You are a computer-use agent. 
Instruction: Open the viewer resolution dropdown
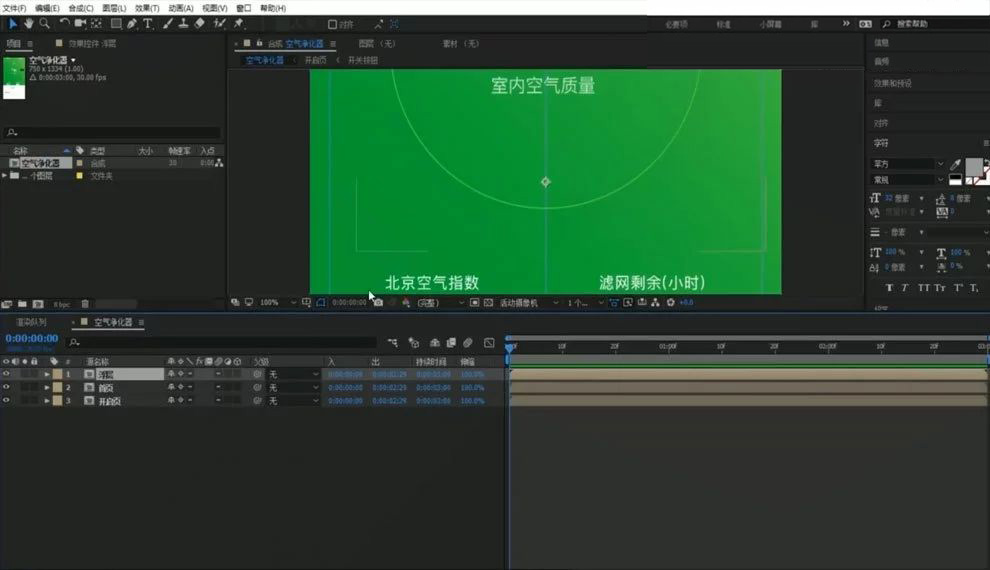point(440,303)
